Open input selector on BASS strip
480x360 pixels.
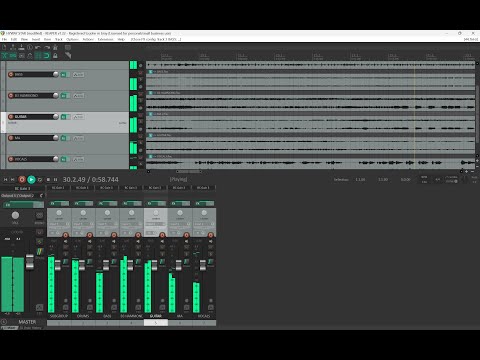[107, 224]
